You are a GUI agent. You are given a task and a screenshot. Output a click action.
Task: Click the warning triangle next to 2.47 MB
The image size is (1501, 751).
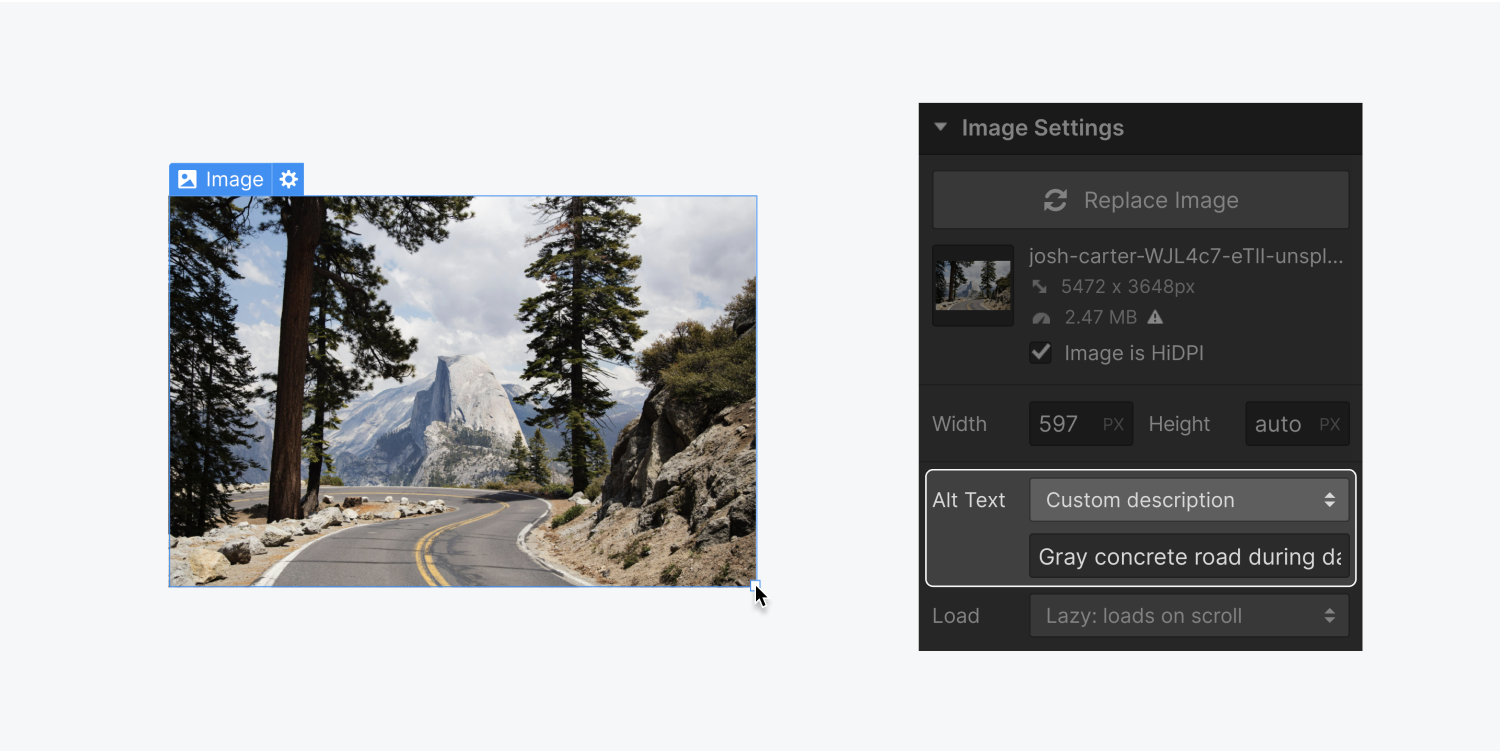(x=1157, y=317)
